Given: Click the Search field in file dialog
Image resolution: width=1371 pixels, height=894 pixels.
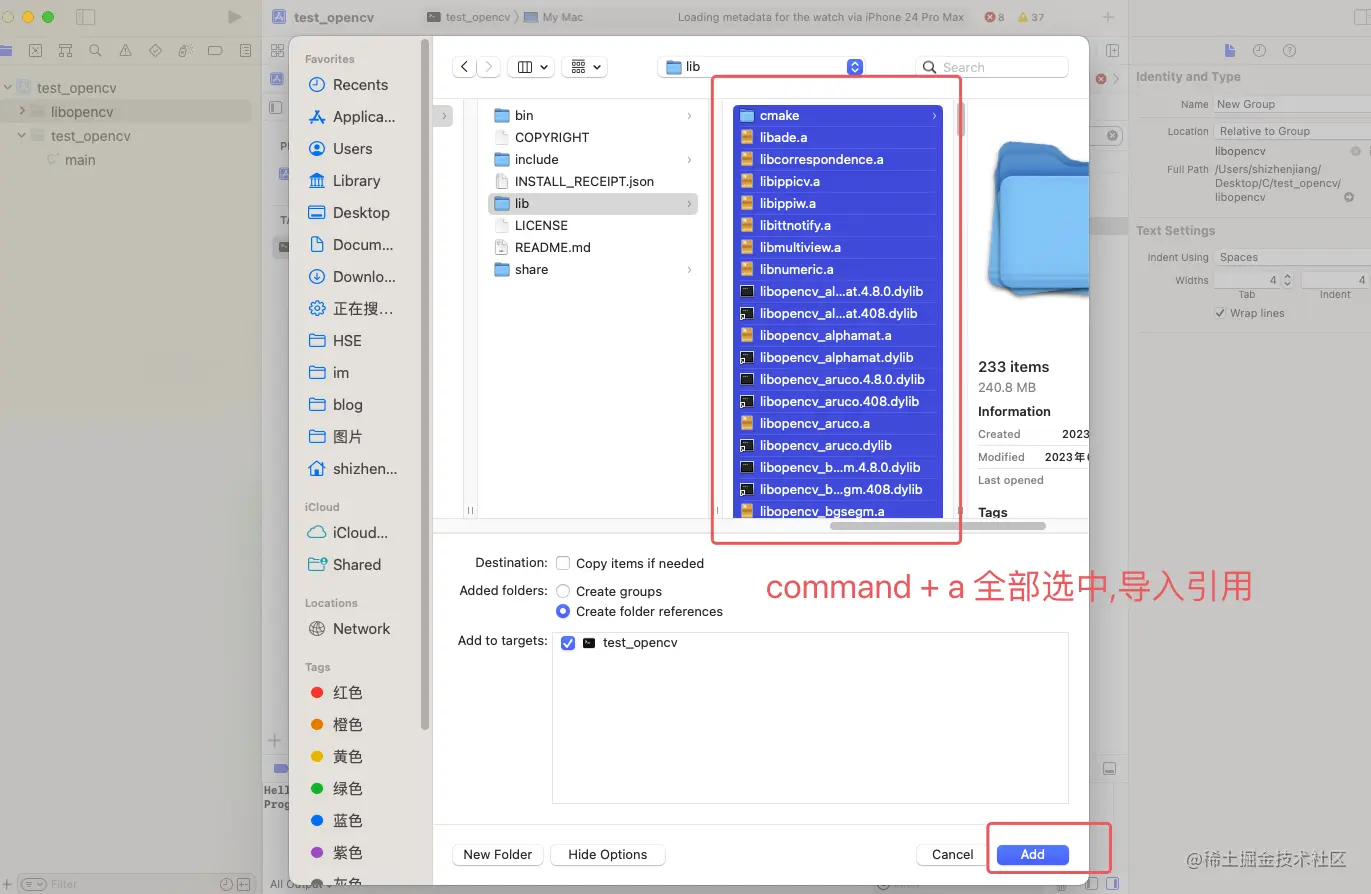Looking at the screenshot, I should [992, 67].
